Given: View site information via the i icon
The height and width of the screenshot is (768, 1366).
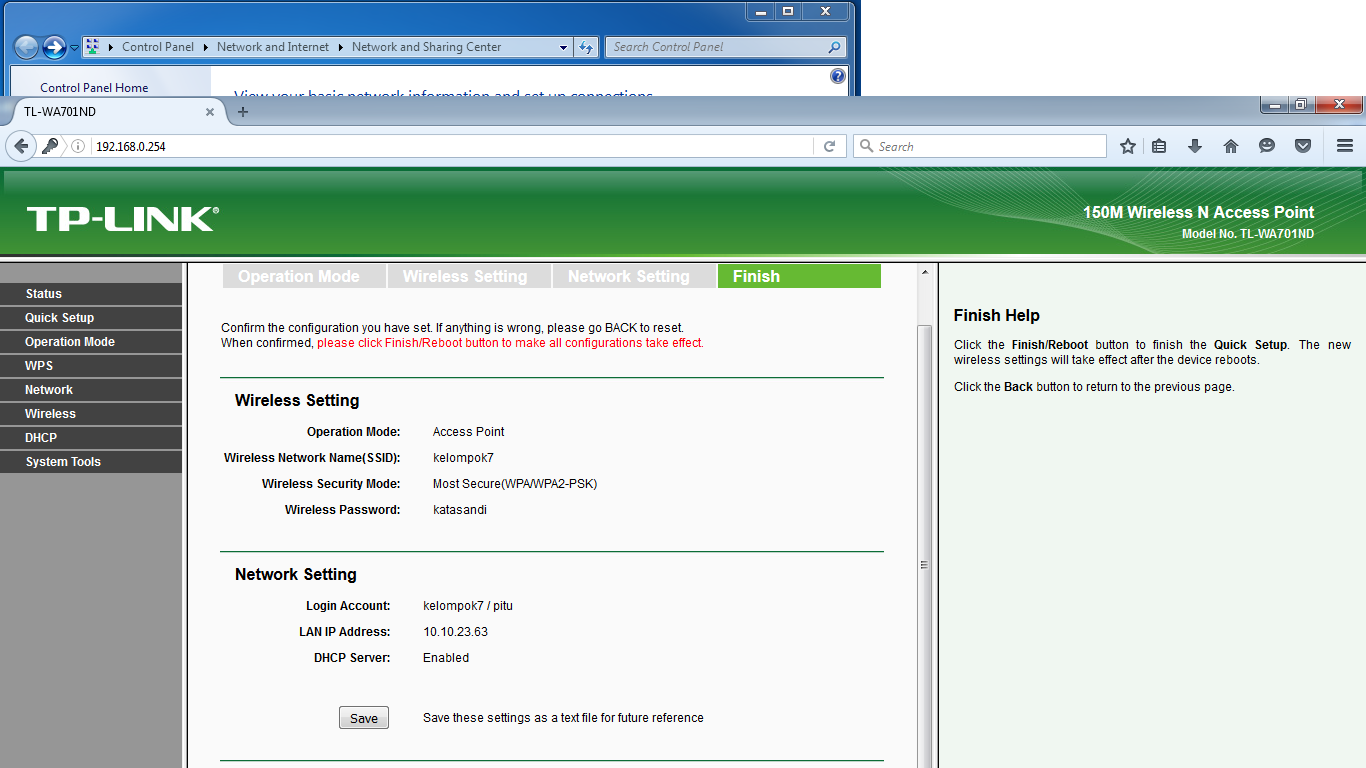Looking at the screenshot, I should (77, 146).
